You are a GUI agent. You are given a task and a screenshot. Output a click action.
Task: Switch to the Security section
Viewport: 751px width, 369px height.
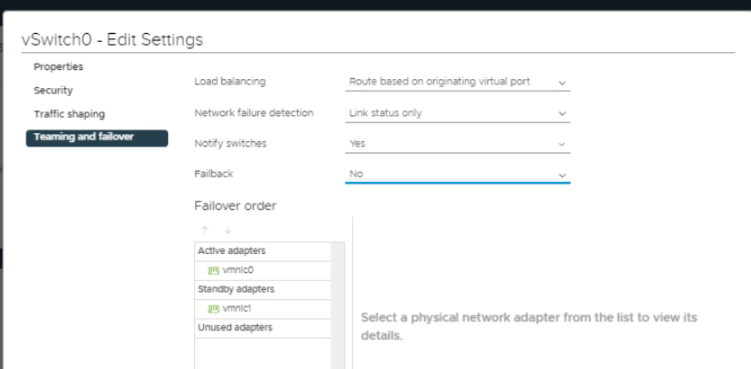click(x=53, y=91)
